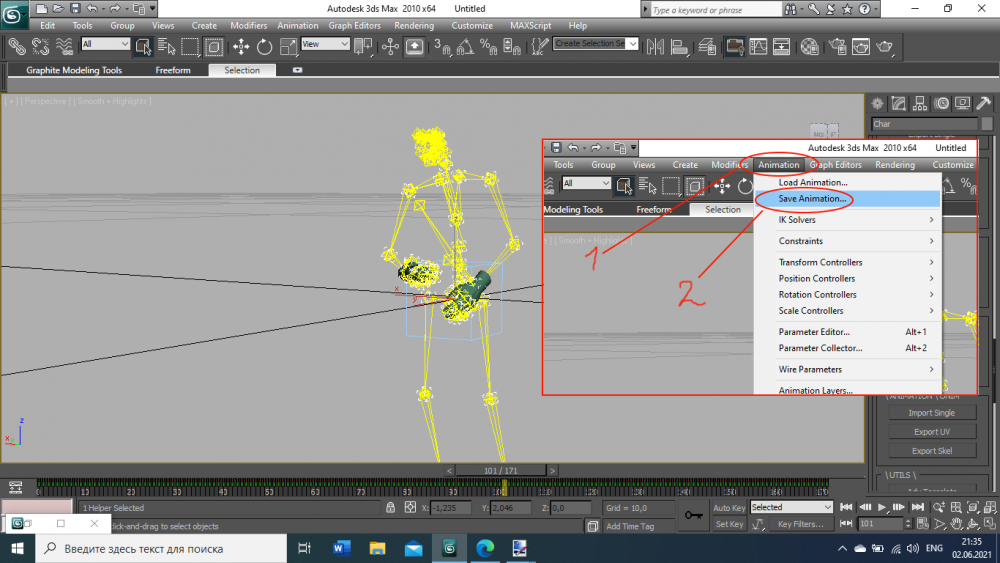
Task: Open the View reference coordinate dropdown
Action: [325, 44]
